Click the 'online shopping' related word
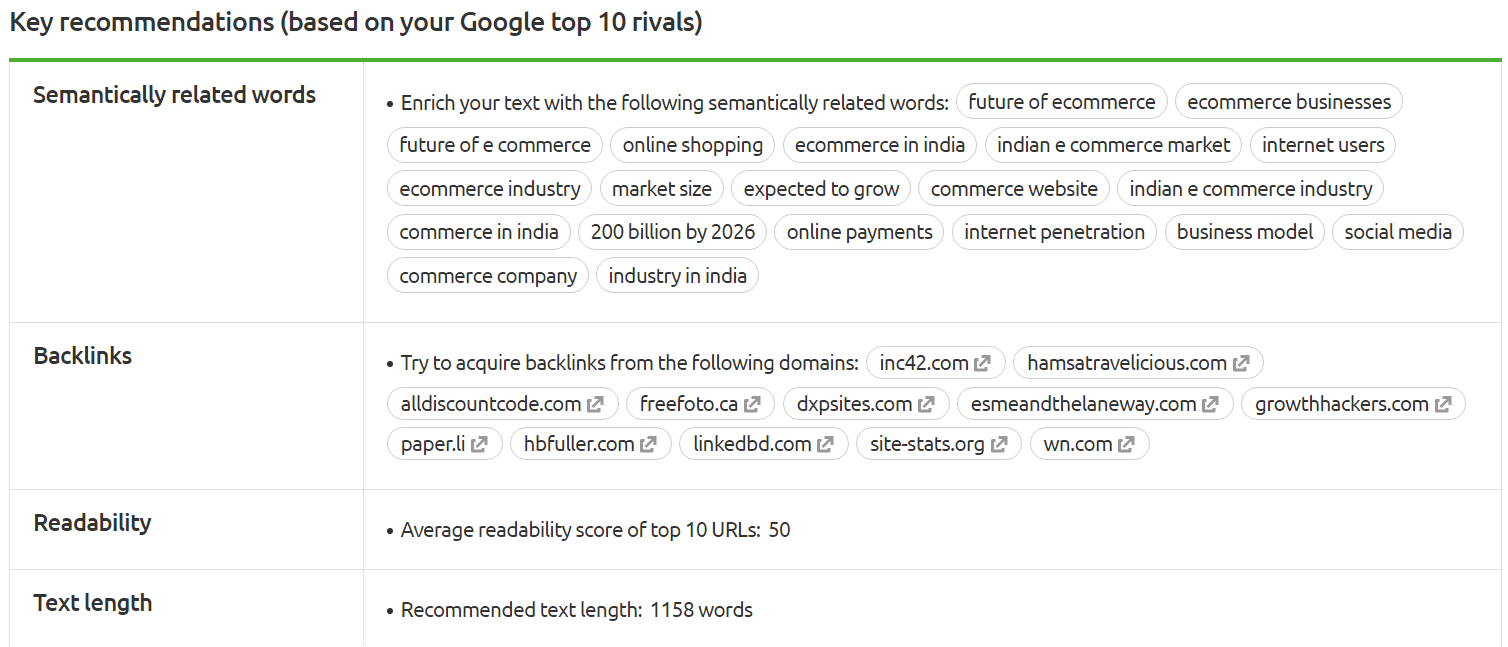This screenshot has height=647, width=1508. click(692, 144)
